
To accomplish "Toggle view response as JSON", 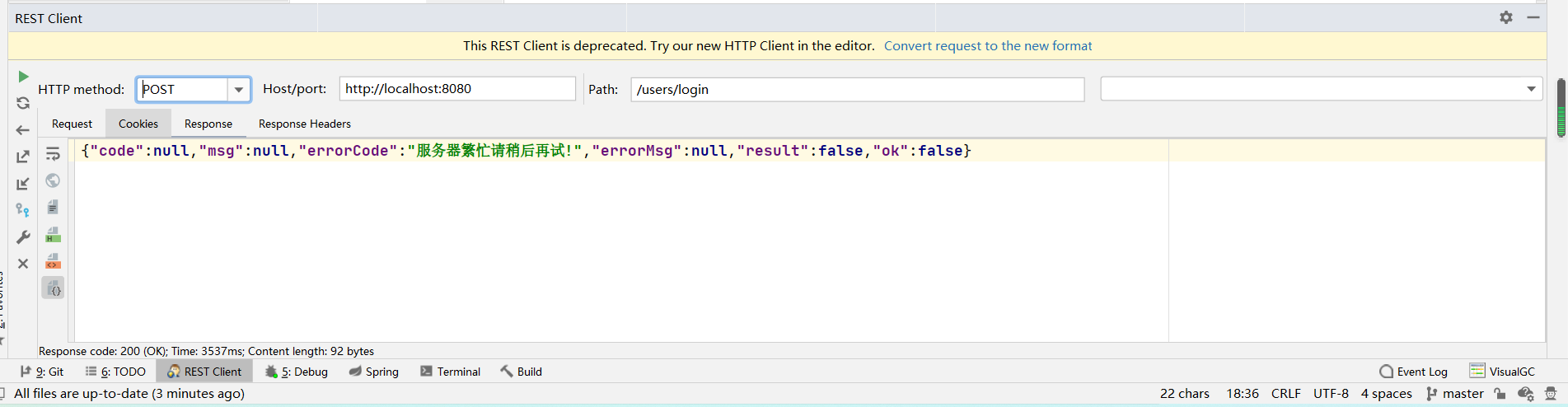I will click(53, 288).
